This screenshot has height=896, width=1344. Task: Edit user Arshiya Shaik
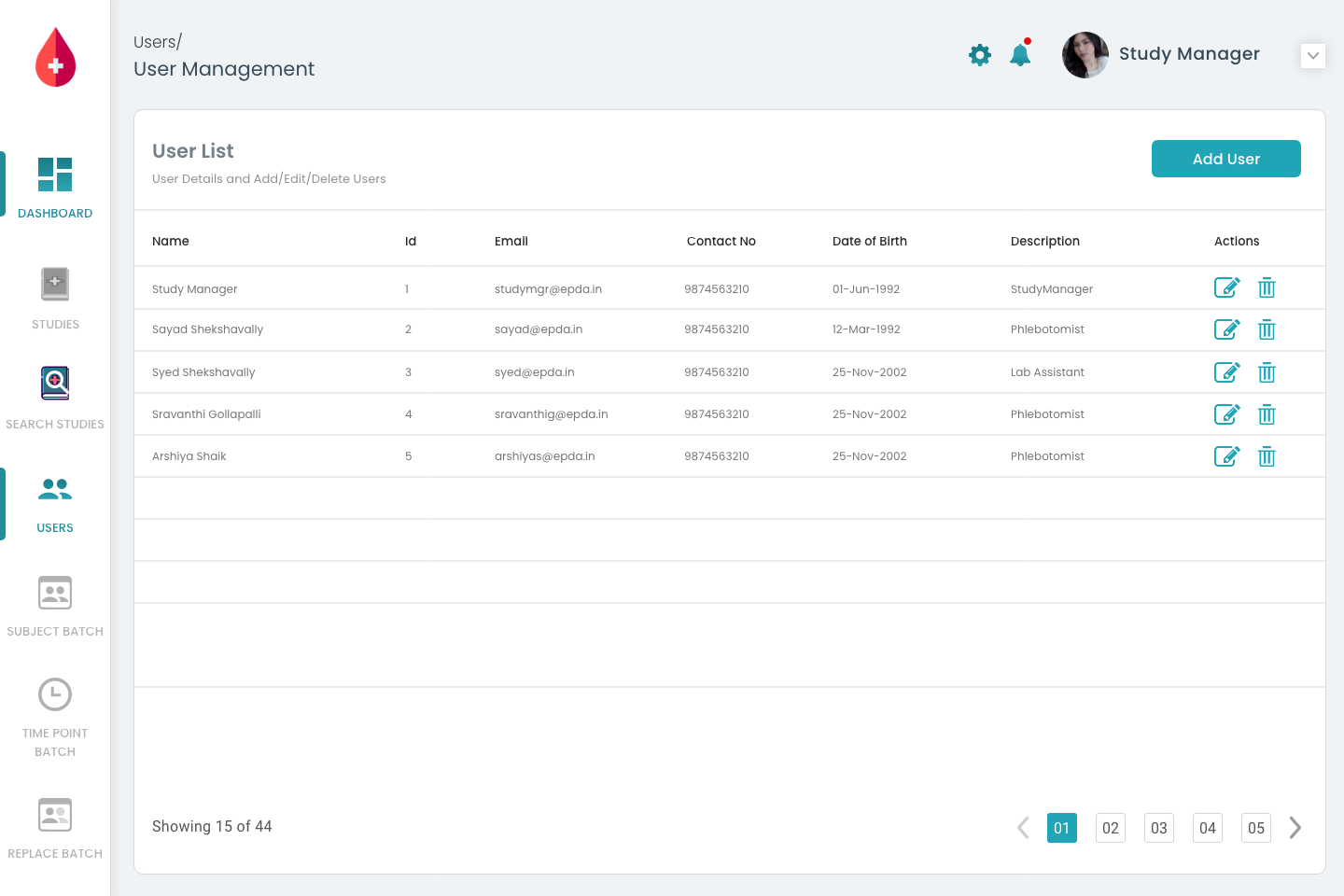pyautogui.click(x=1226, y=456)
